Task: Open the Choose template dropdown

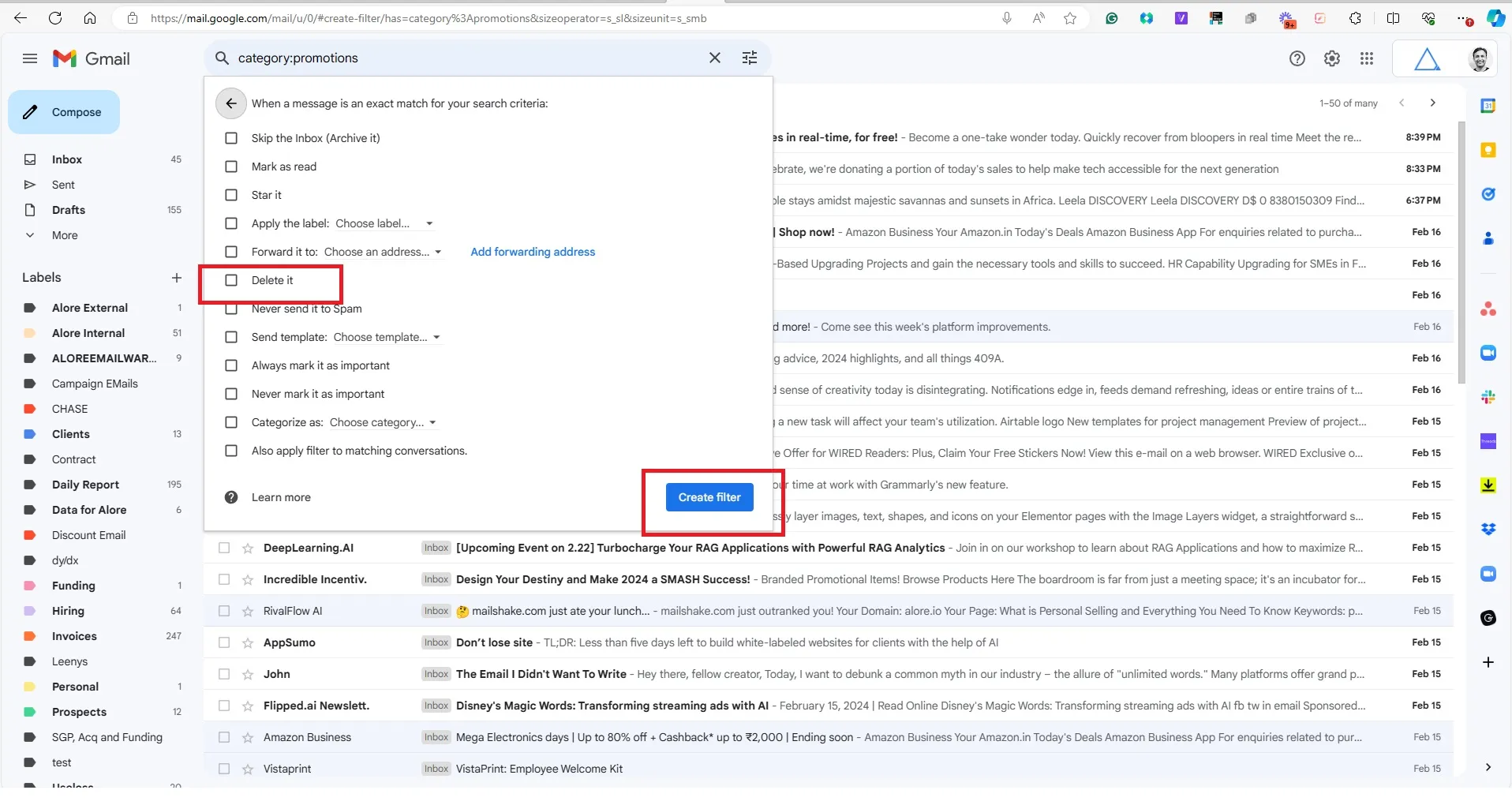Action: click(x=387, y=337)
